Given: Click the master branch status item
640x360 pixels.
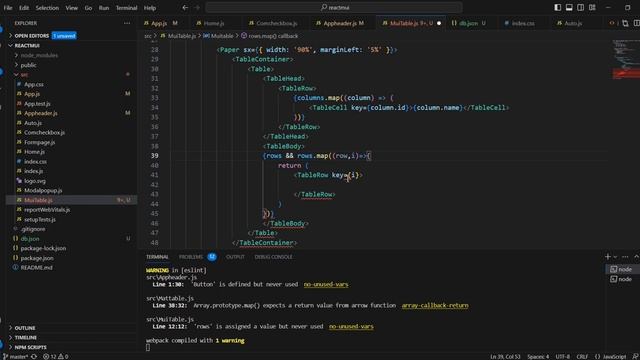Looking at the screenshot, I should pyautogui.click(x=16, y=357).
